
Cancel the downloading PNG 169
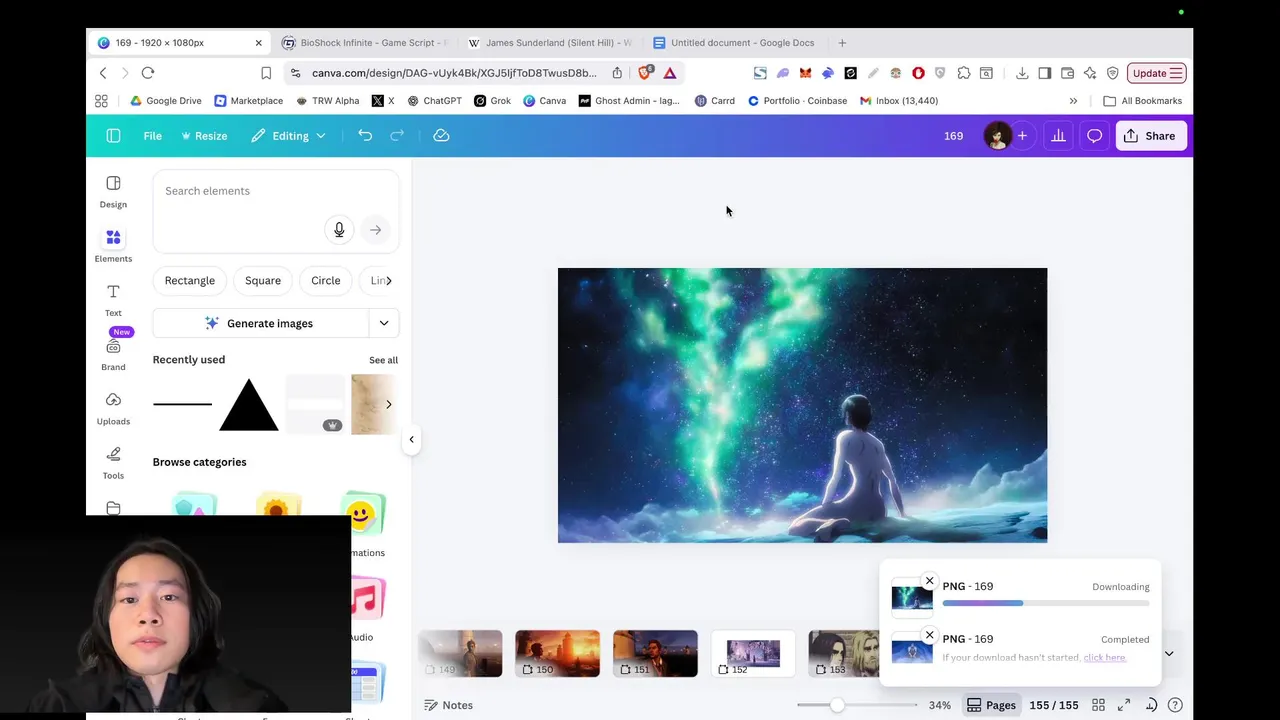[929, 581]
